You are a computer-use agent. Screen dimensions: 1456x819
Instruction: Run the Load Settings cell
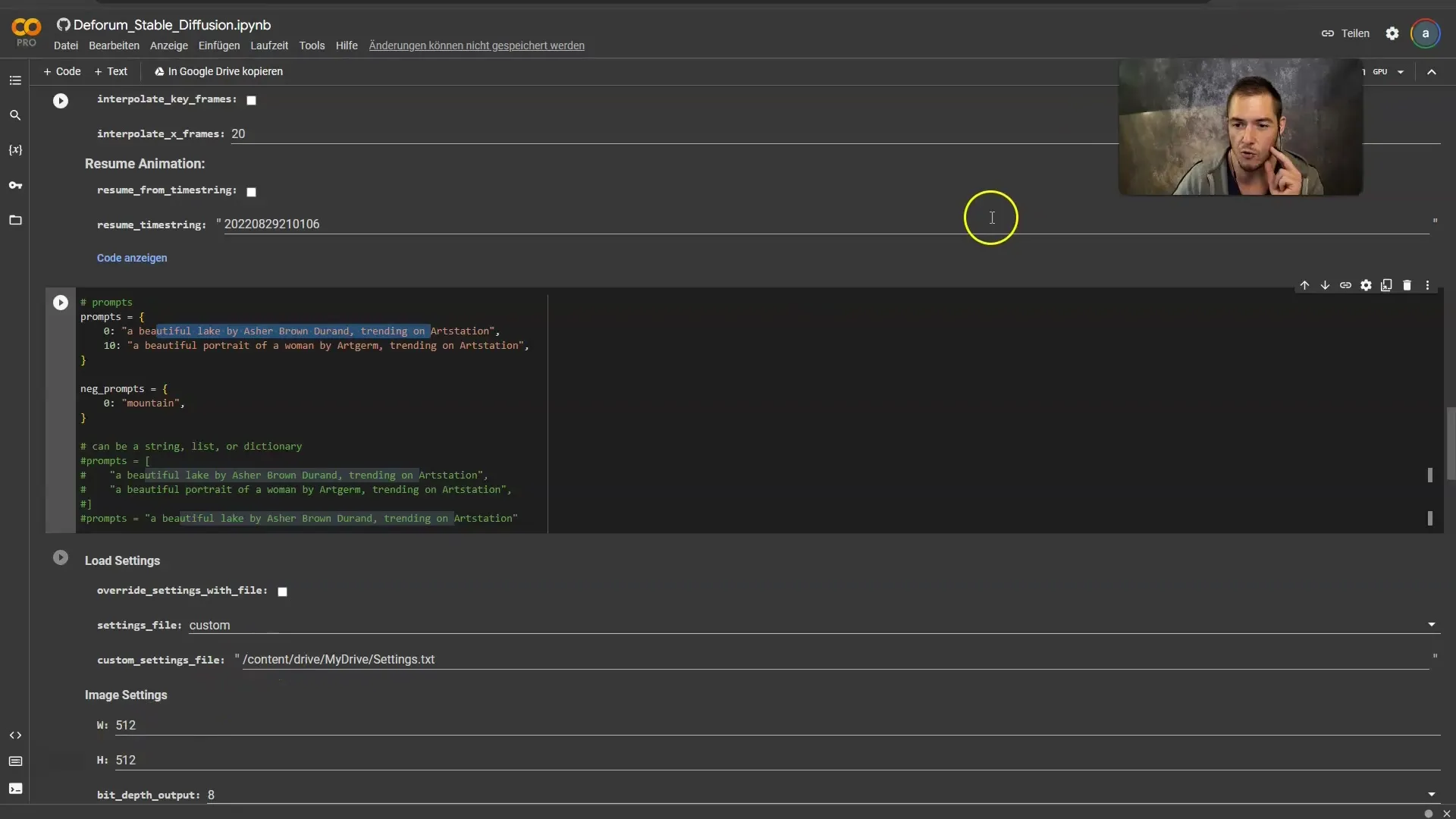point(61,558)
